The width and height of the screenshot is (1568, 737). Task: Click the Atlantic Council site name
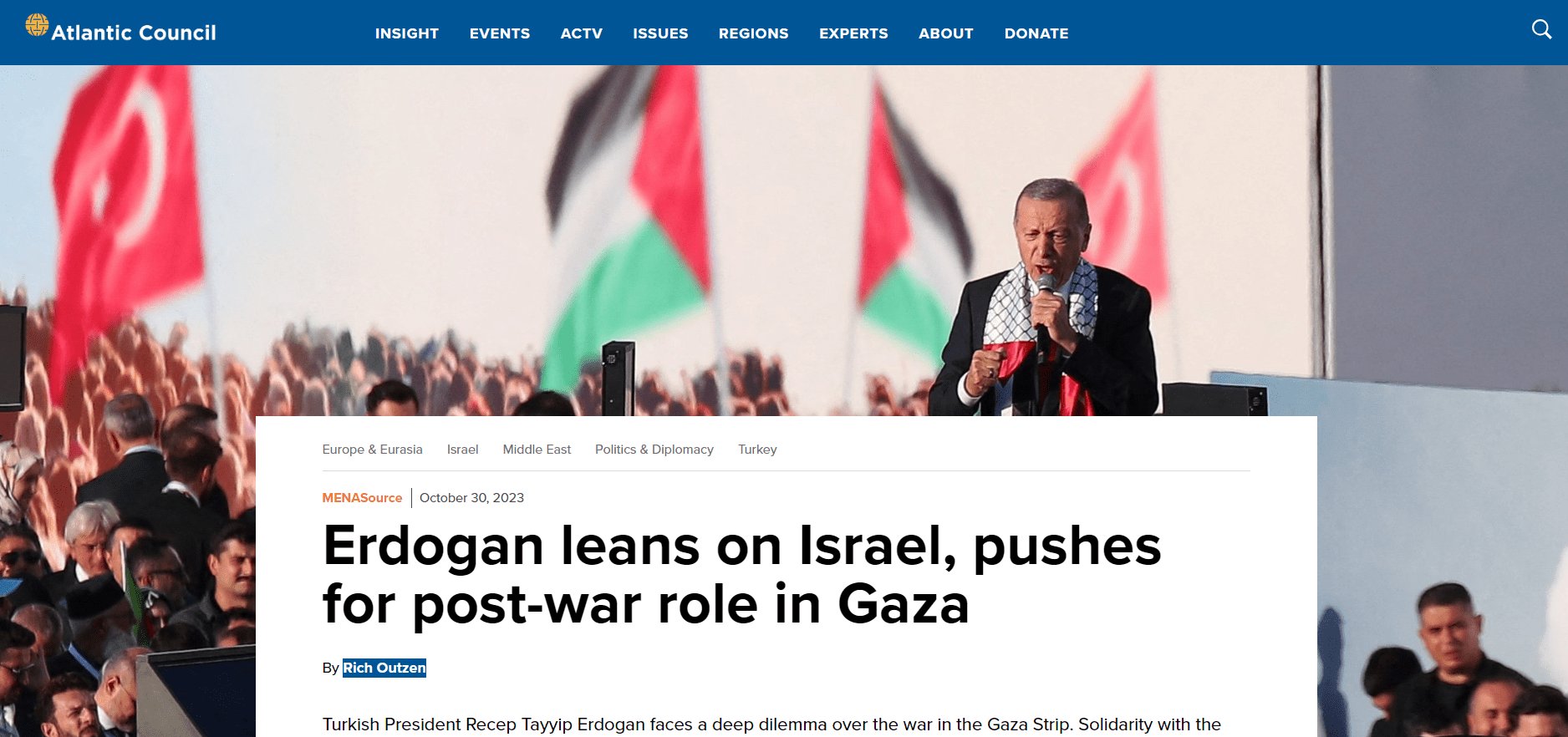coord(134,33)
